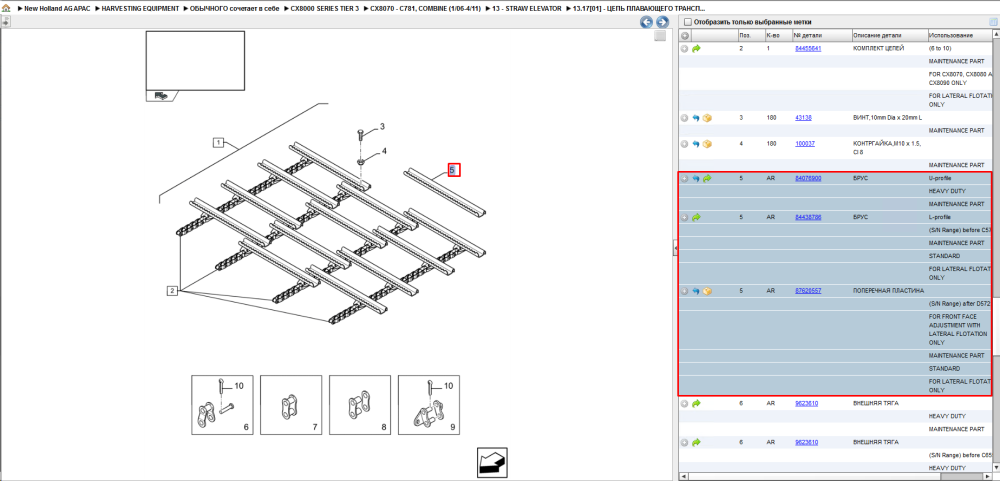
Task: Select 'КОМПЛЕКТ ЦЕПЕЙ' description cell
Action: pyautogui.click(x=878, y=48)
